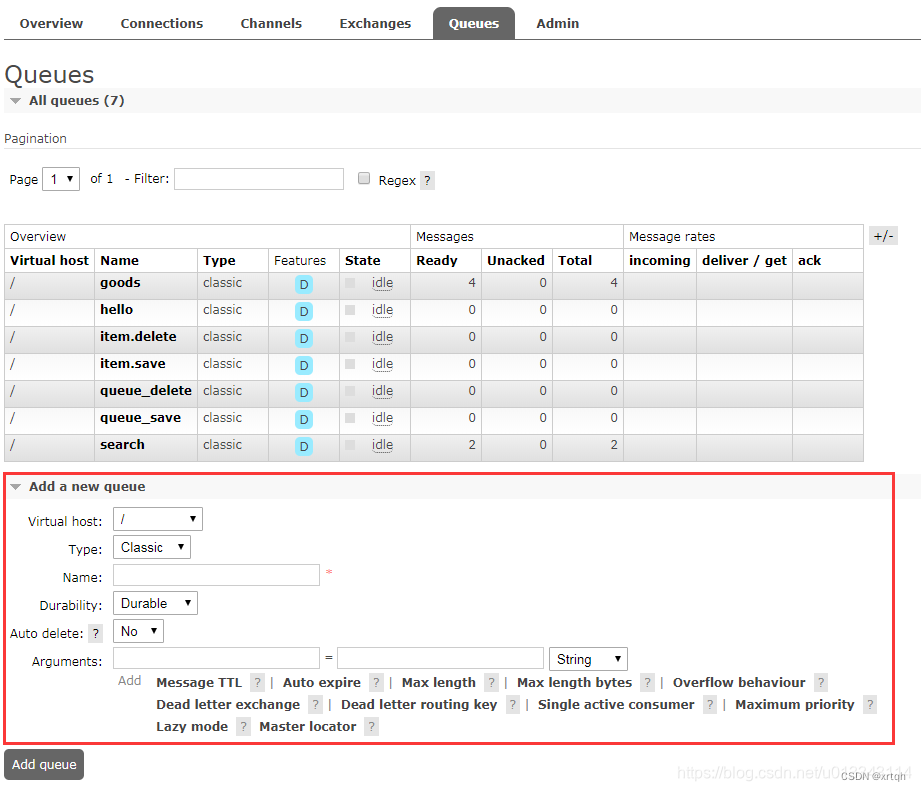The width and height of the screenshot is (921, 791).
Task: Open the item.delete queue link
Action: coord(138,336)
